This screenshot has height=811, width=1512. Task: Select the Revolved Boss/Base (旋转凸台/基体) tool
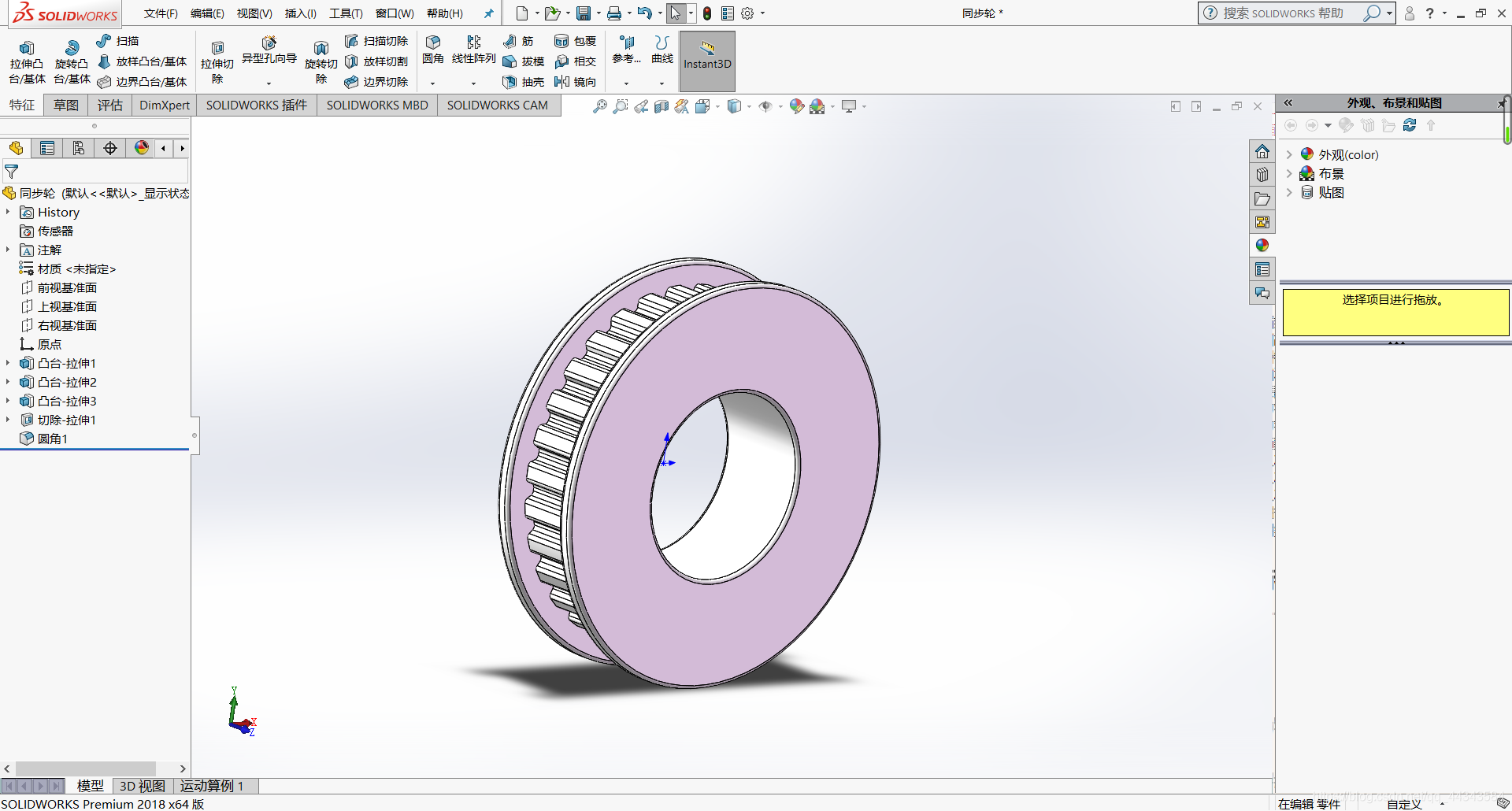click(x=72, y=49)
